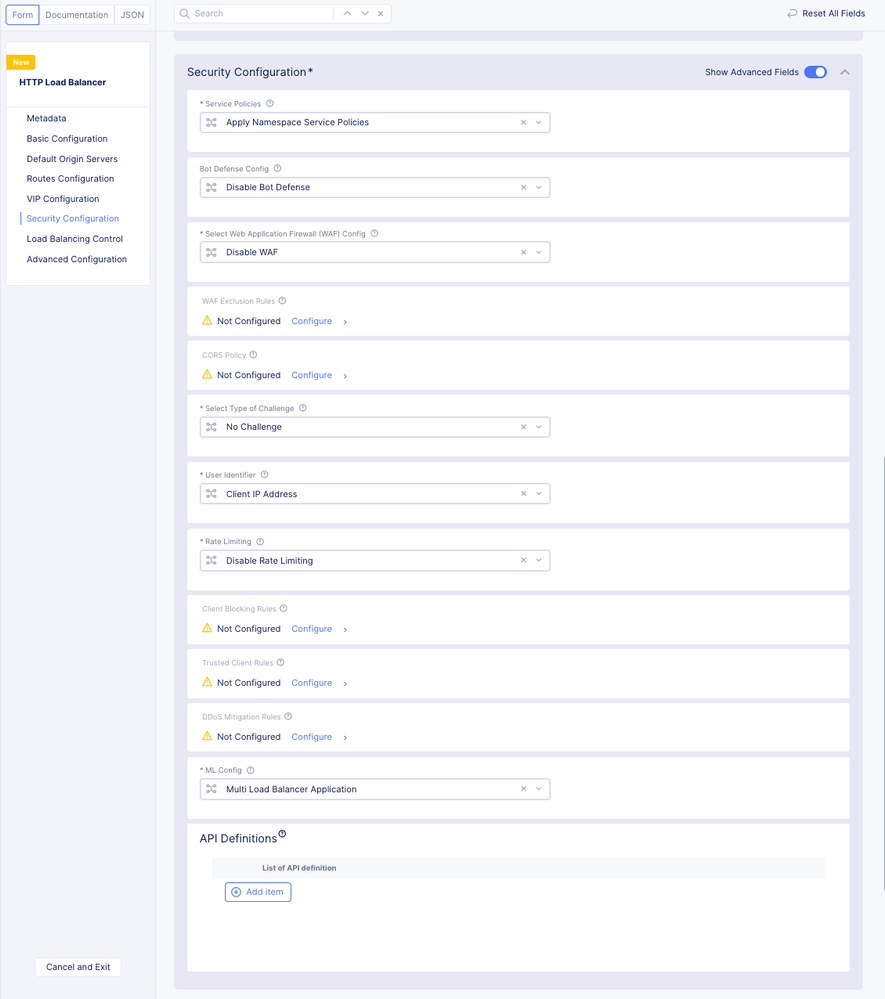Click inside the Search input field
The width and height of the screenshot is (885, 999).
point(260,14)
